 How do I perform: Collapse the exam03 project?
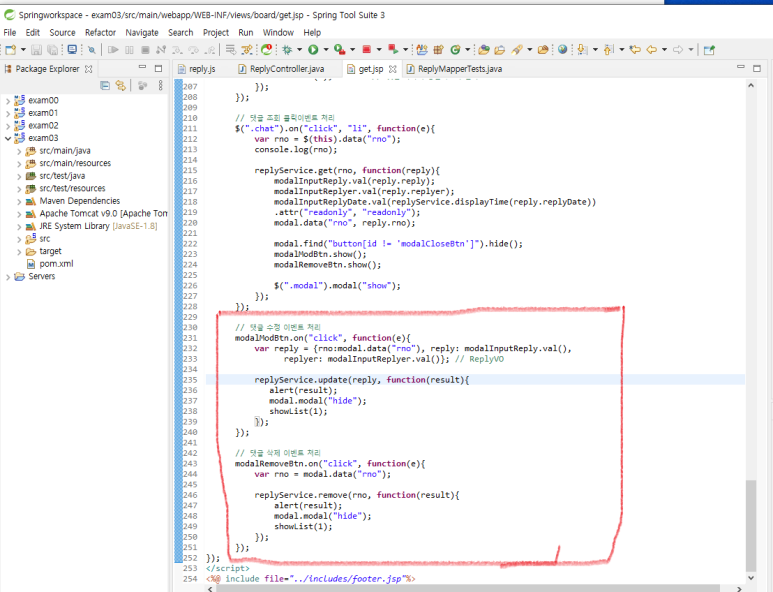pos(8,138)
